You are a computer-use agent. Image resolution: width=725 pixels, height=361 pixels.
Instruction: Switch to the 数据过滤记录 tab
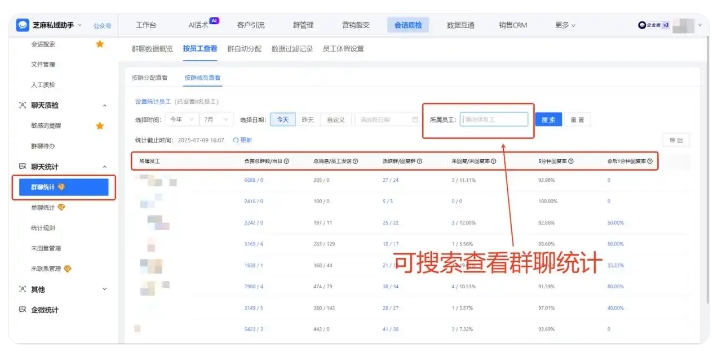pos(292,49)
